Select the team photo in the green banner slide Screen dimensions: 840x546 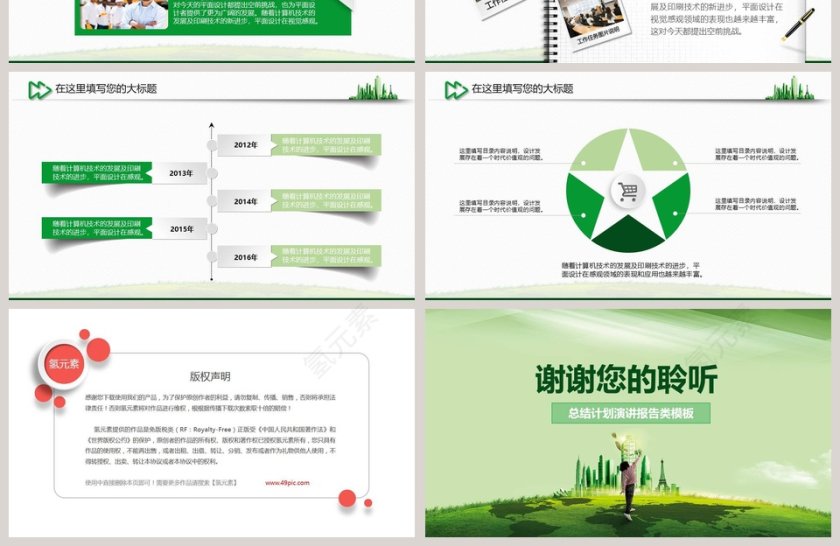[x=123, y=14]
